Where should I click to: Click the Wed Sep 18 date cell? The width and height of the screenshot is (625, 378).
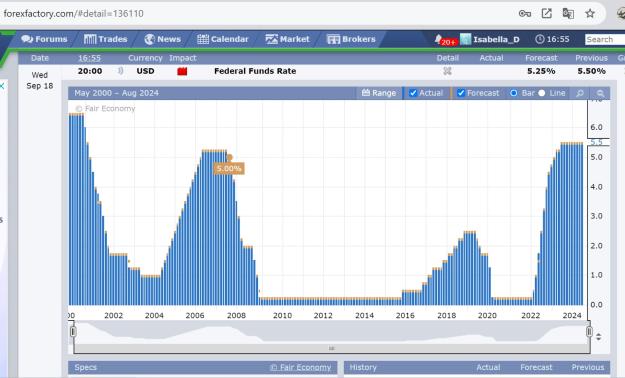40,80
